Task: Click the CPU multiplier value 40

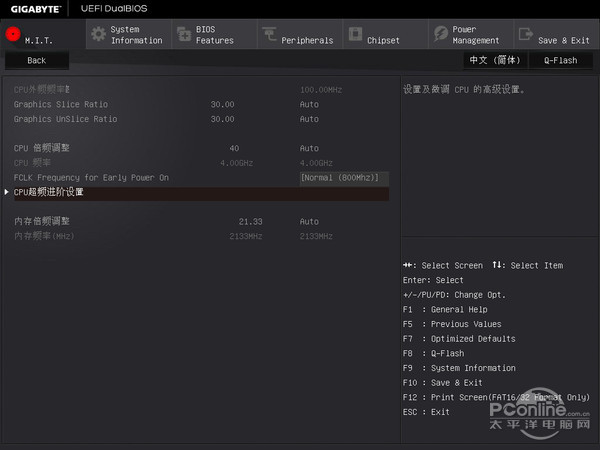Action: point(234,148)
